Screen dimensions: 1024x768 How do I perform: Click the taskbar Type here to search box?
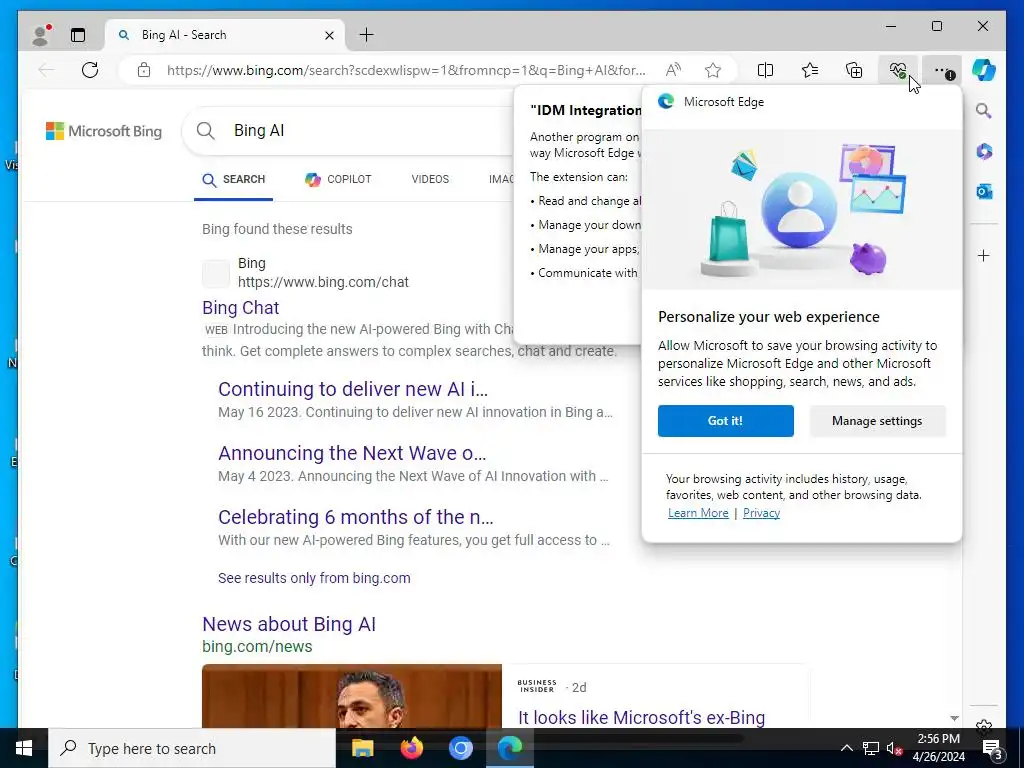(x=192, y=748)
